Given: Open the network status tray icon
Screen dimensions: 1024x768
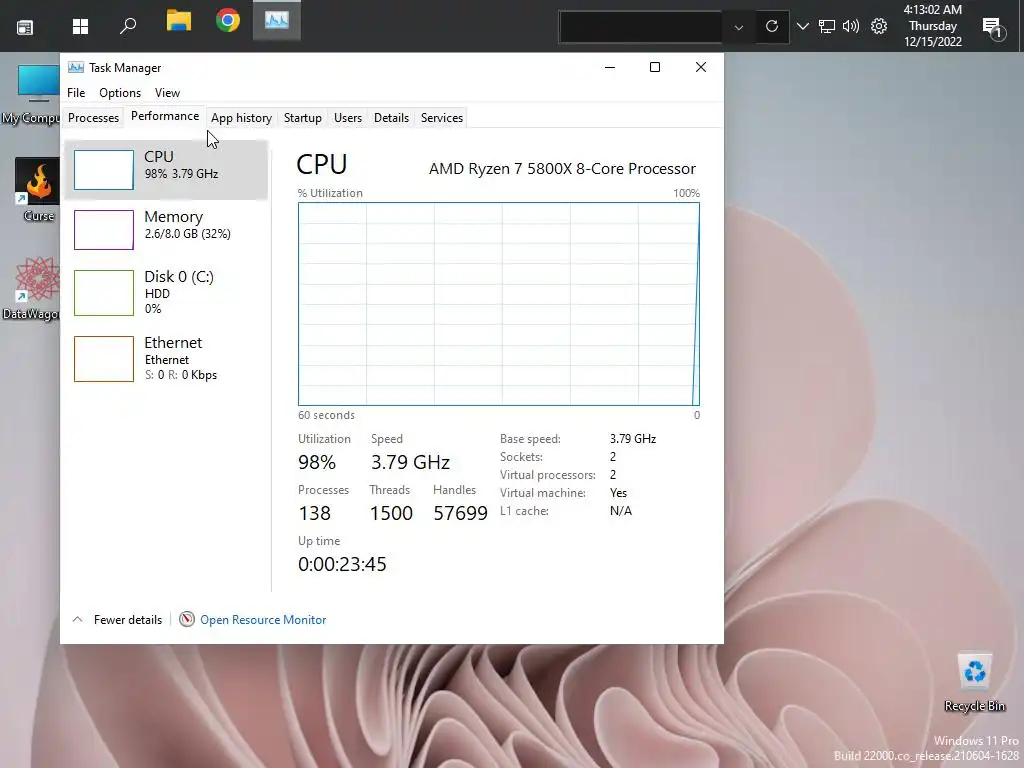Looking at the screenshot, I should 827,27.
